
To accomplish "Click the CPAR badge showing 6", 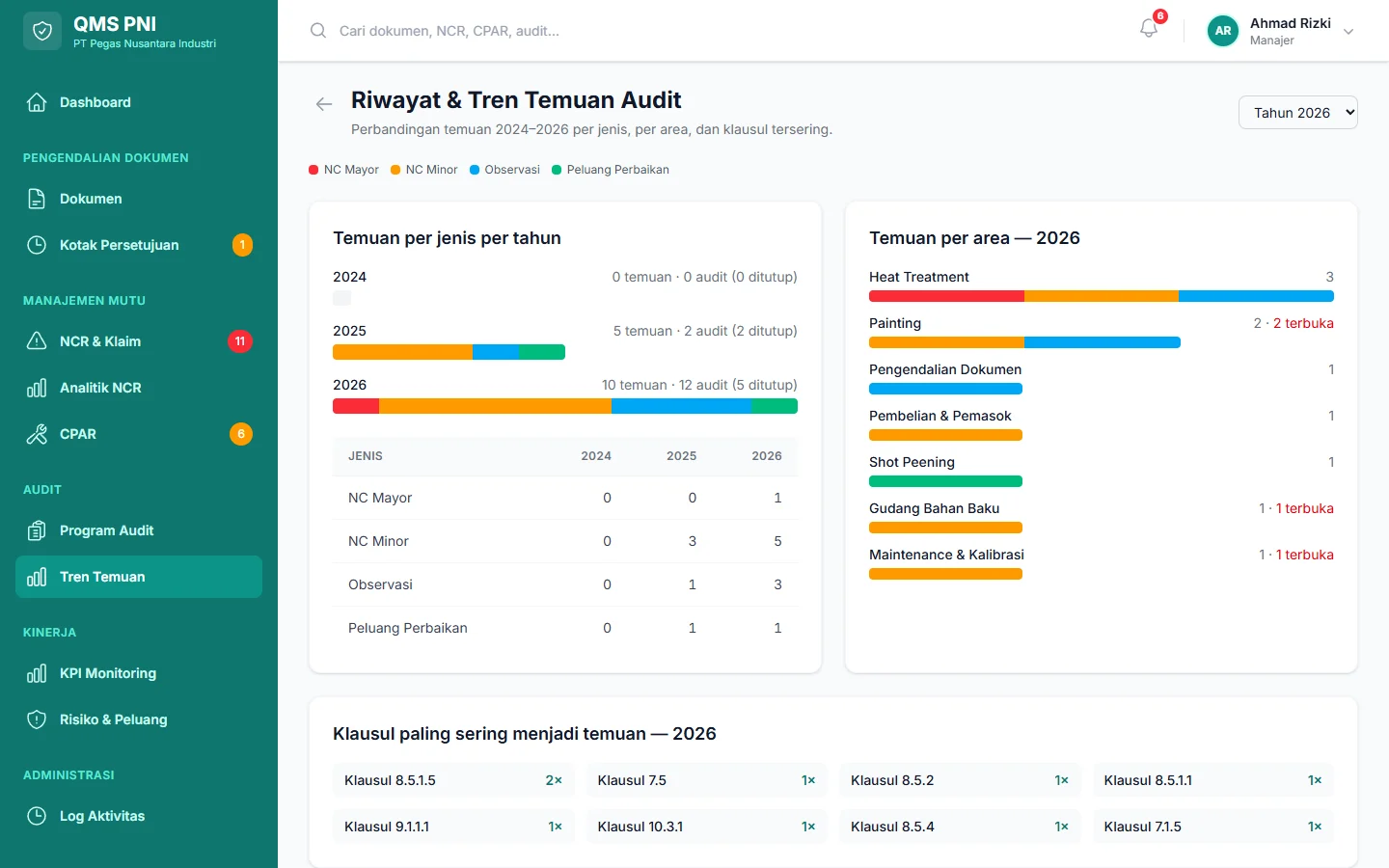I will click(241, 434).
